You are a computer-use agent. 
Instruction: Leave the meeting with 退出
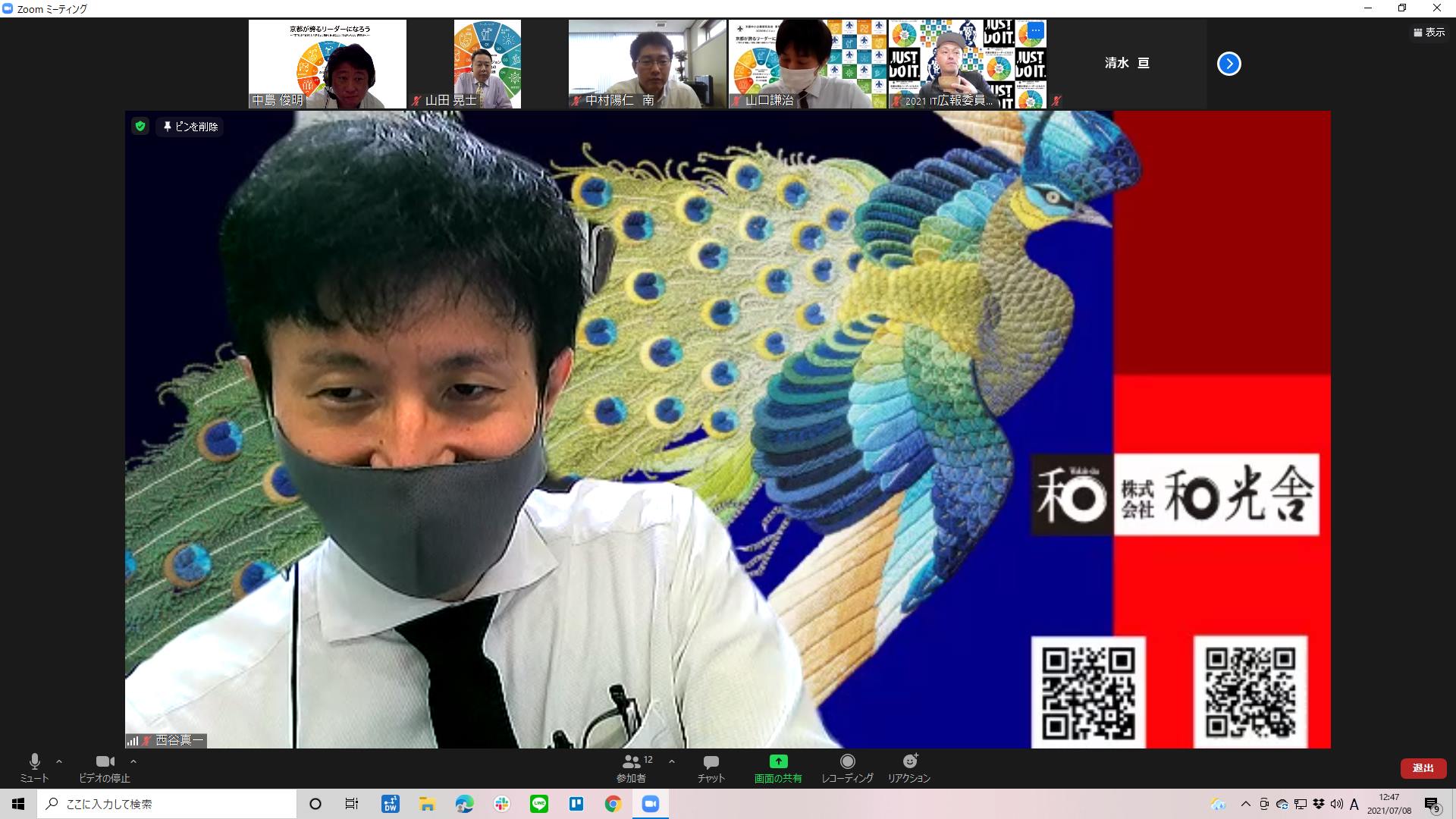click(1423, 768)
